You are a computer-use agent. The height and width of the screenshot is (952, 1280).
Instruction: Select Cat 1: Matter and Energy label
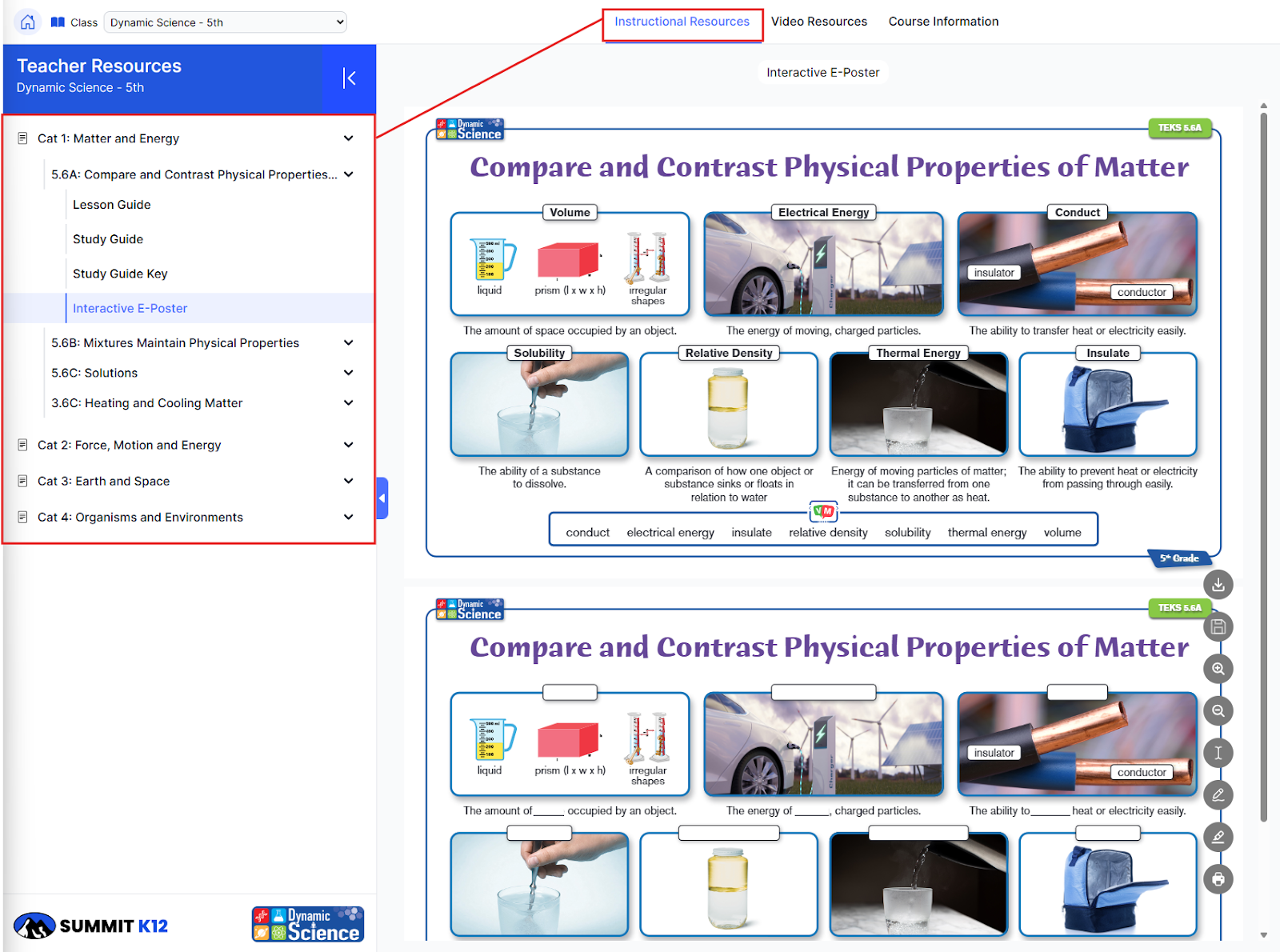click(108, 138)
